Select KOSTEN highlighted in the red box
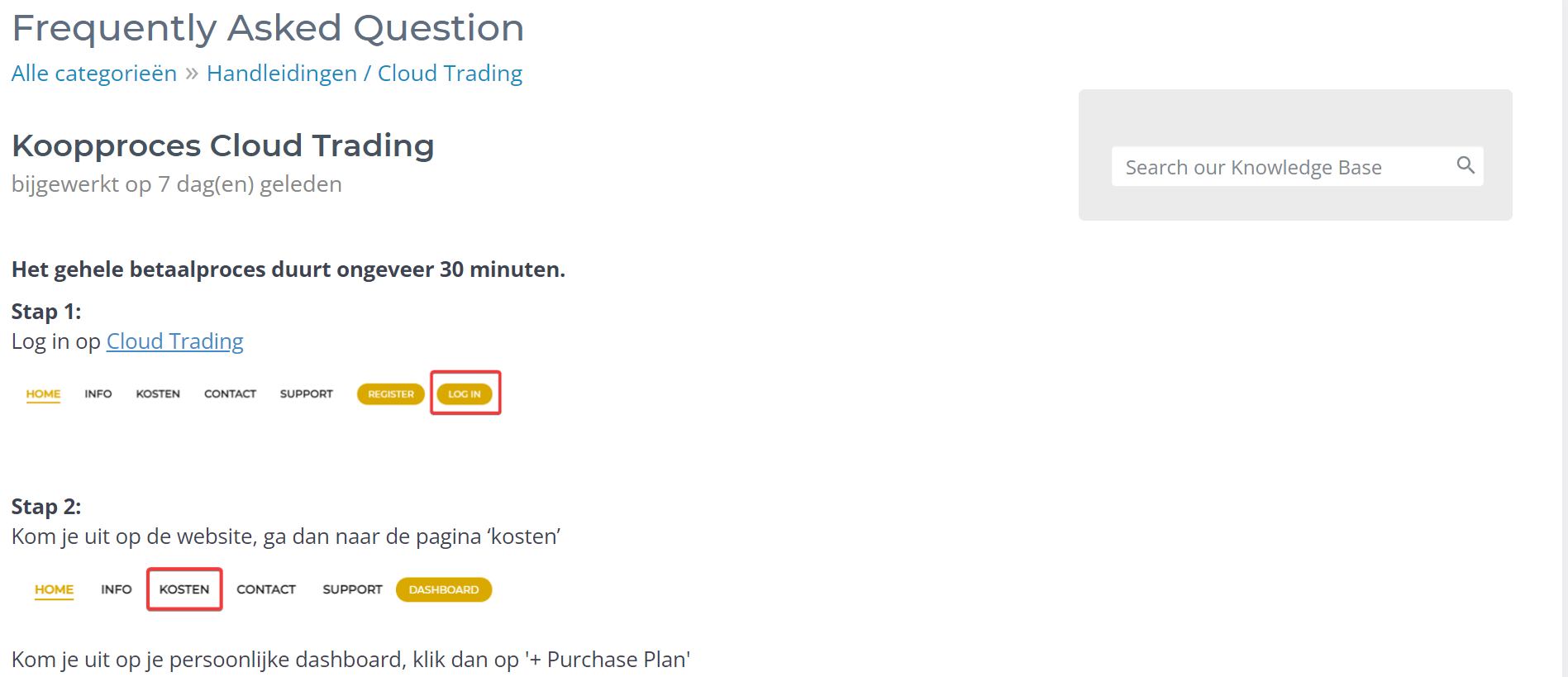The width and height of the screenshot is (1568, 677). click(x=184, y=589)
